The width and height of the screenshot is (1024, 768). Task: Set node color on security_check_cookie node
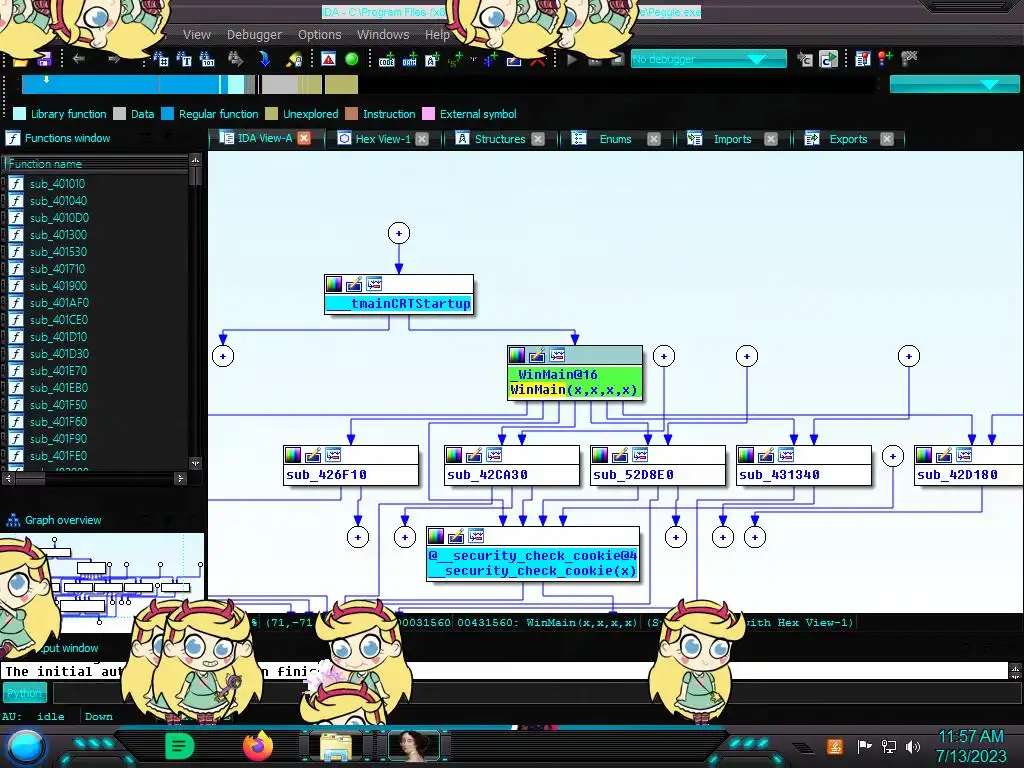coord(436,537)
